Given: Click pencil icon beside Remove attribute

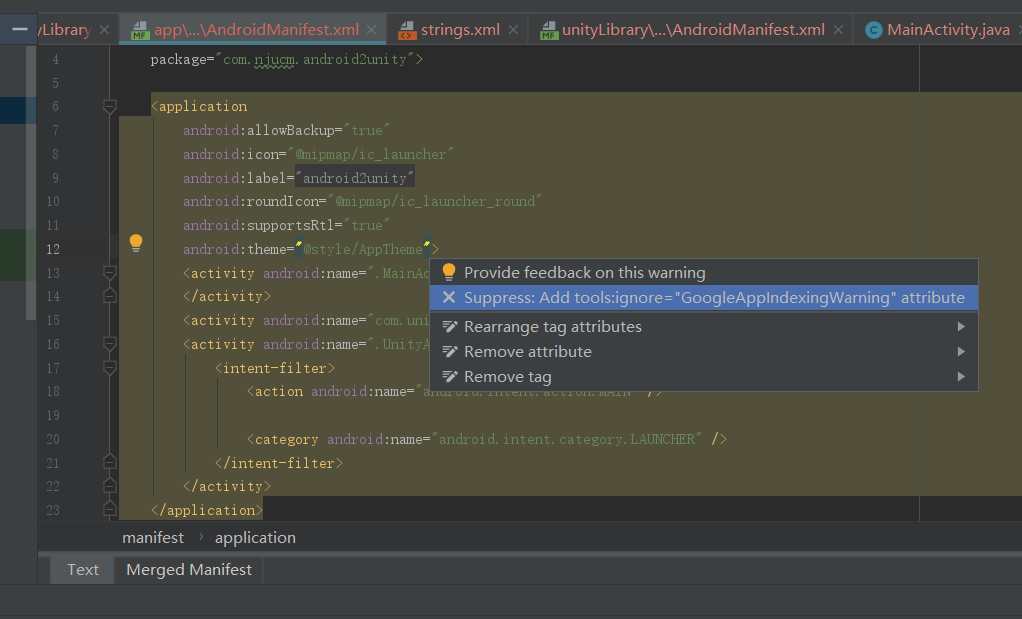Looking at the screenshot, I should 450,352.
